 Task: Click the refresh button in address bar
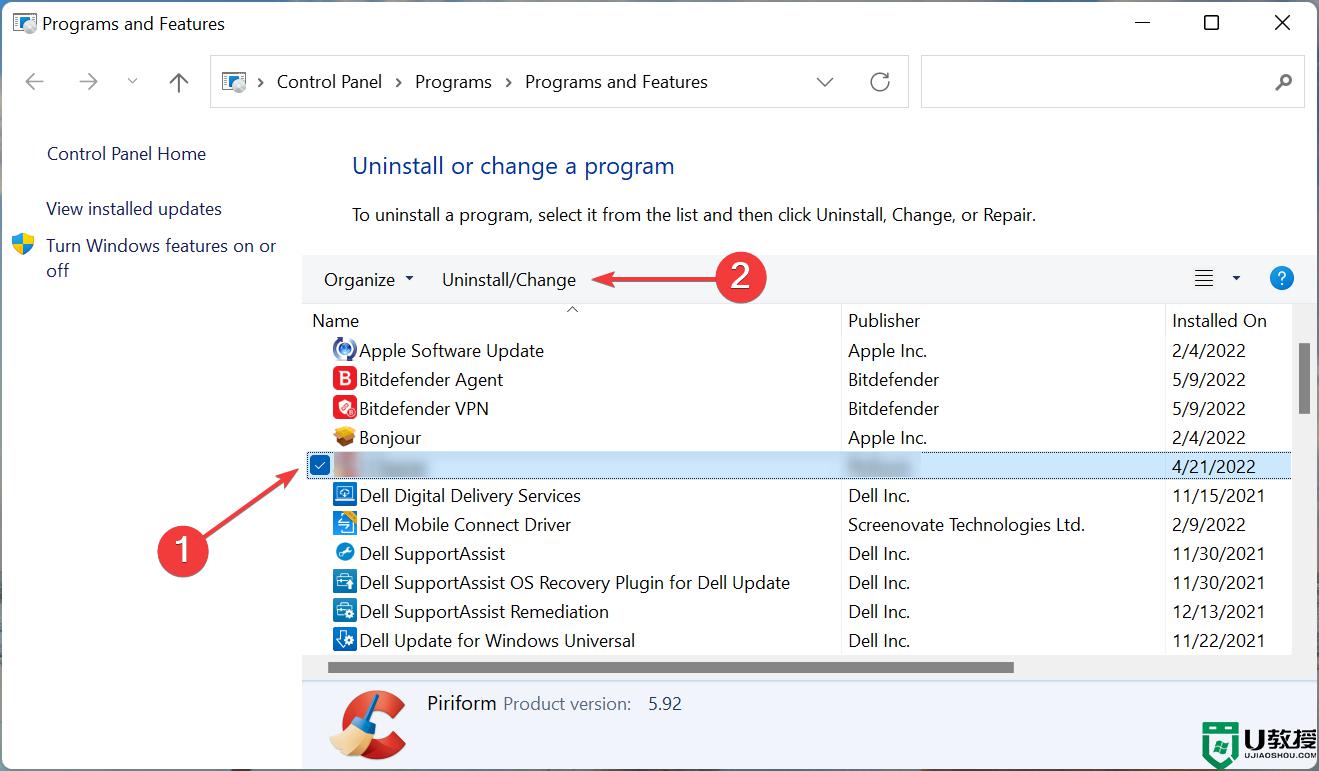point(880,82)
